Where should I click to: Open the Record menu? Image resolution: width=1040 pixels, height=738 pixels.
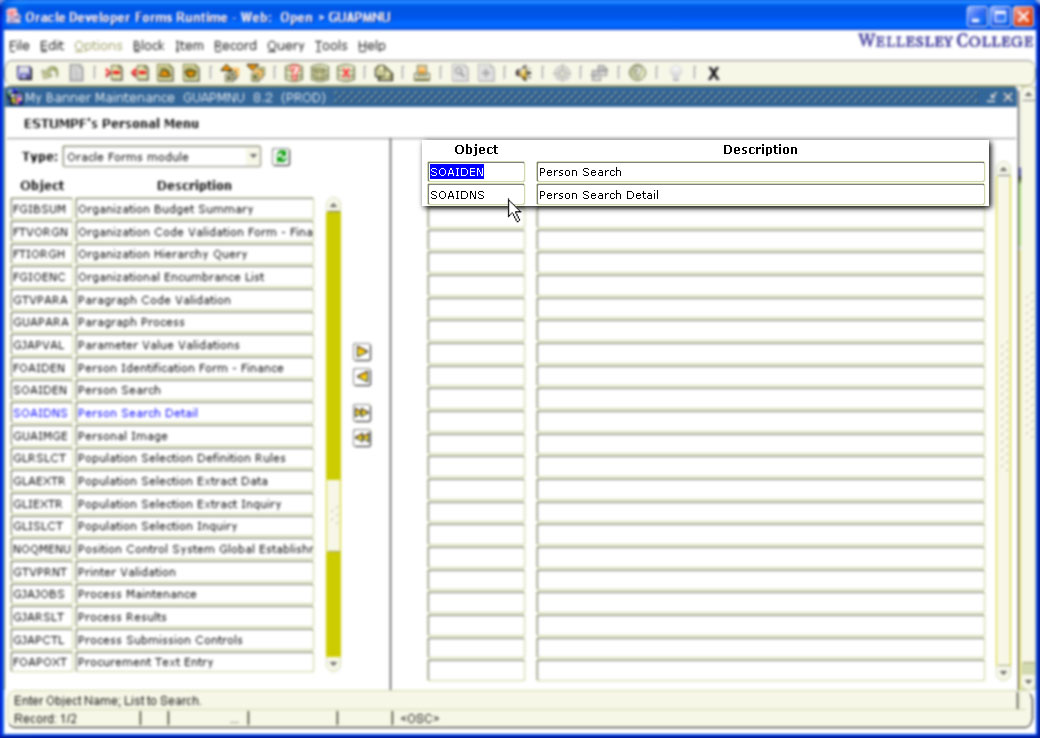(x=235, y=46)
